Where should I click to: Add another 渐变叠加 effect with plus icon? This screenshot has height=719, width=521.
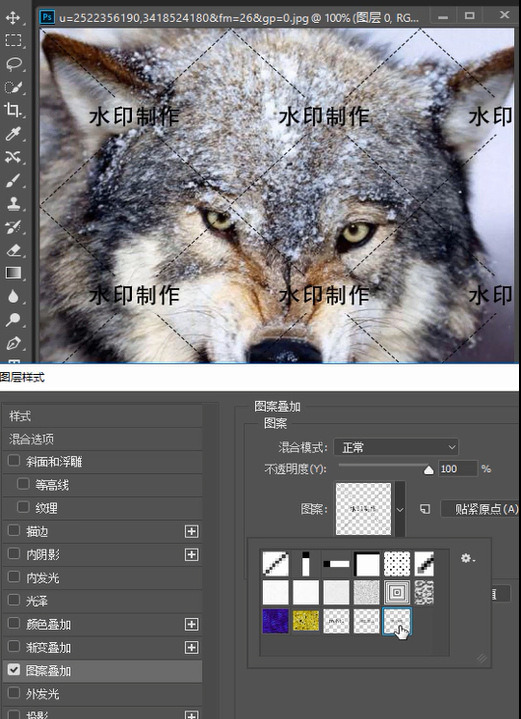point(191,647)
